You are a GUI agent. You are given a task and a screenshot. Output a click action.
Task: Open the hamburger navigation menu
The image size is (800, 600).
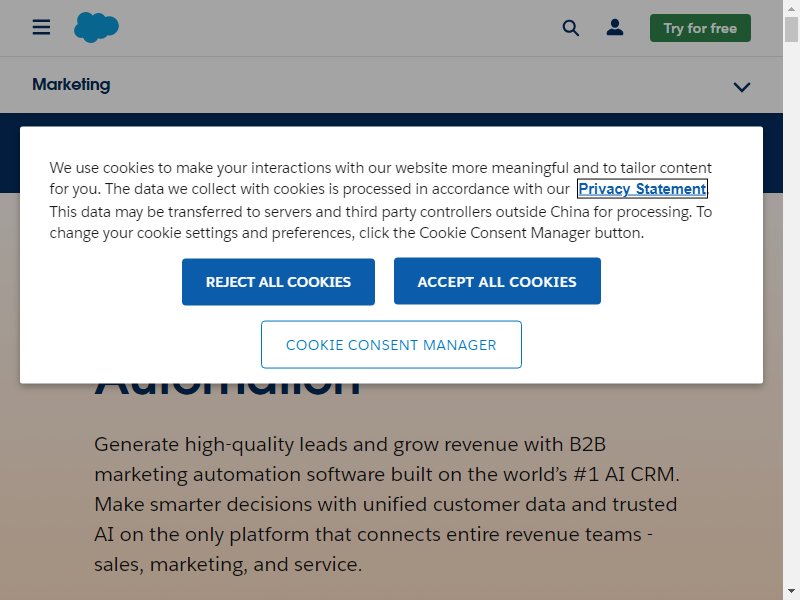[x=41, y=27]
